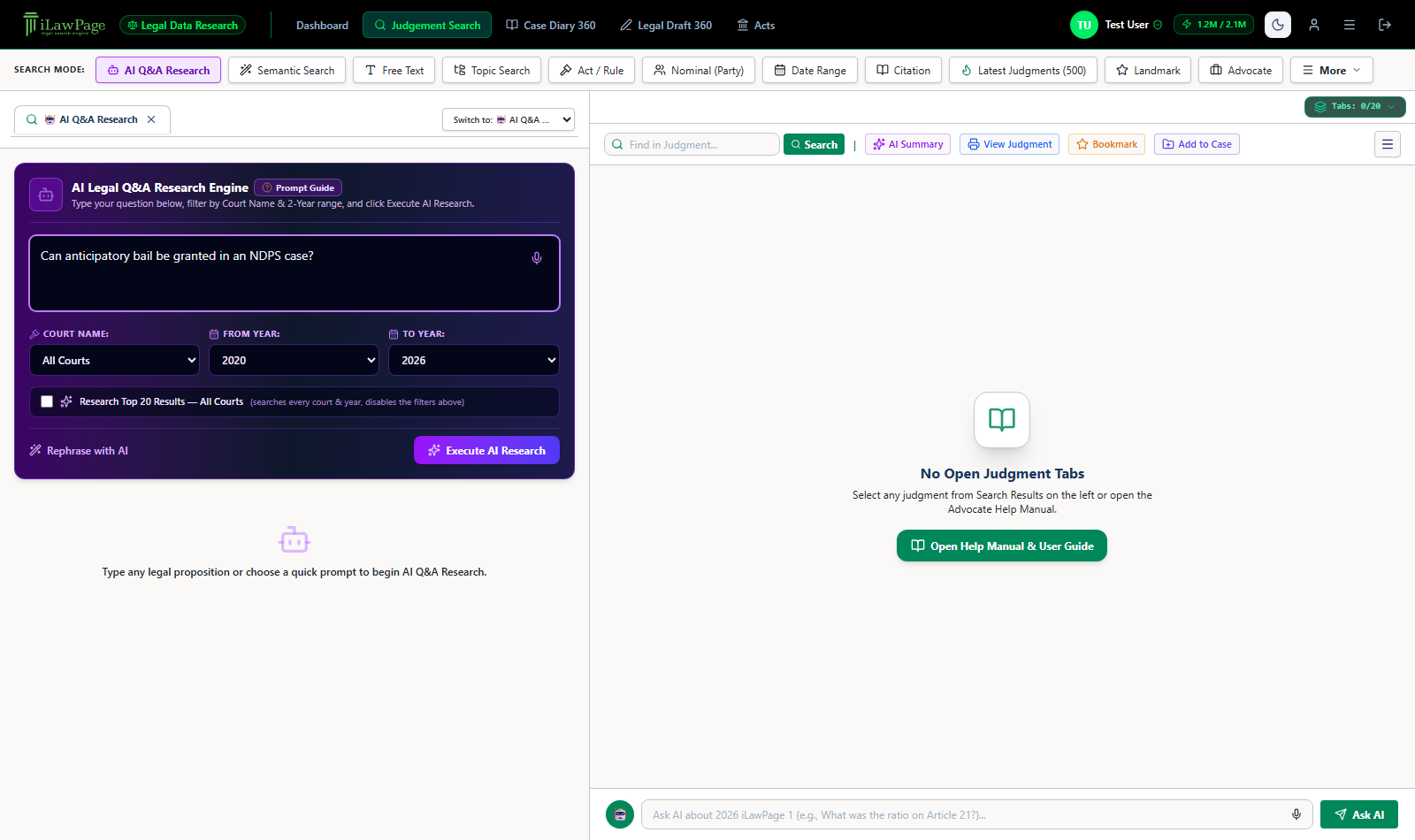Open the hamburger menu in top bar

(1350, 25)
